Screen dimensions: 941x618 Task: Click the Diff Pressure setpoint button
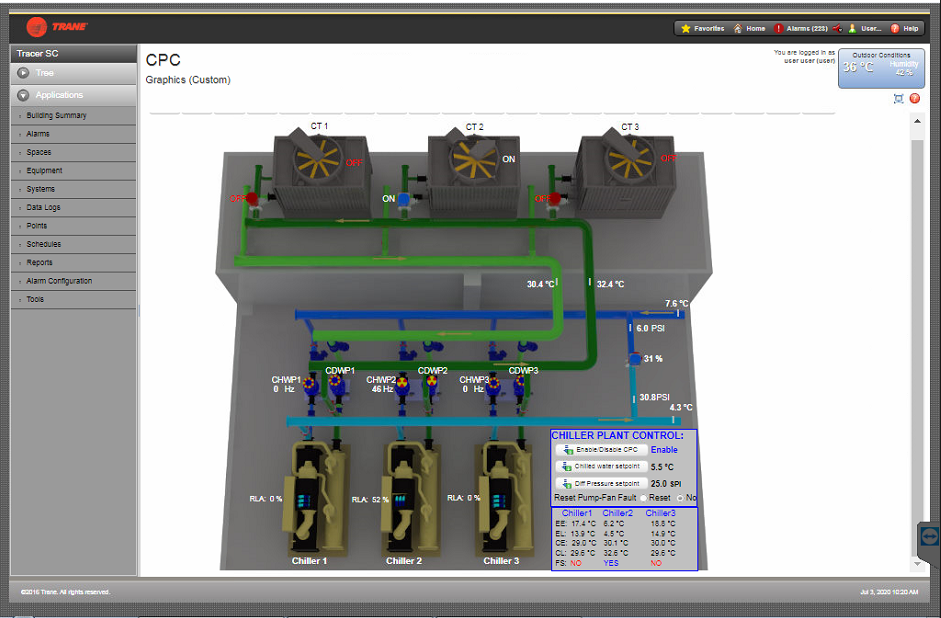tap(601, 483)
